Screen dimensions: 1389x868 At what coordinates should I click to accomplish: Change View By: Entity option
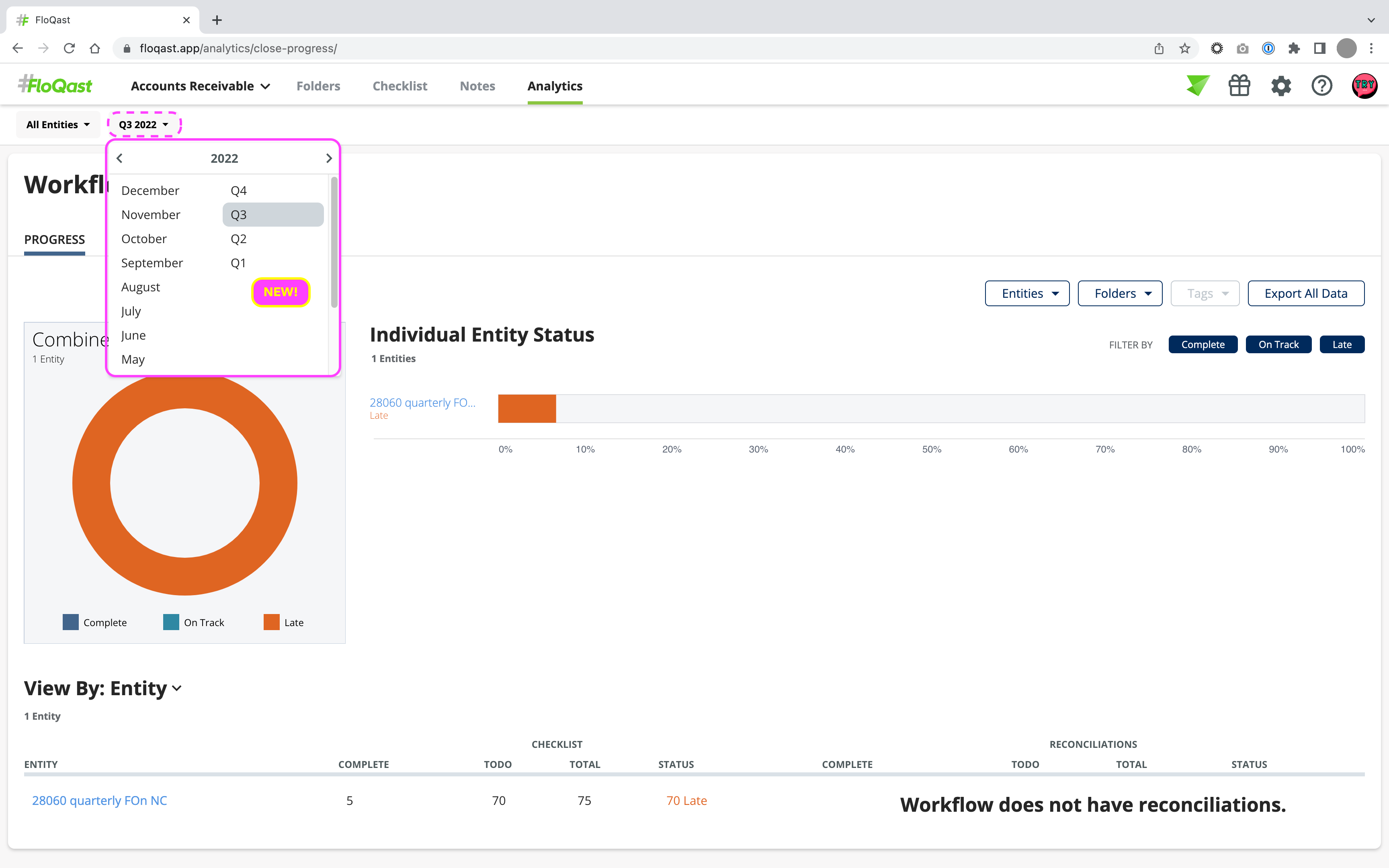(x=103, y=688)
